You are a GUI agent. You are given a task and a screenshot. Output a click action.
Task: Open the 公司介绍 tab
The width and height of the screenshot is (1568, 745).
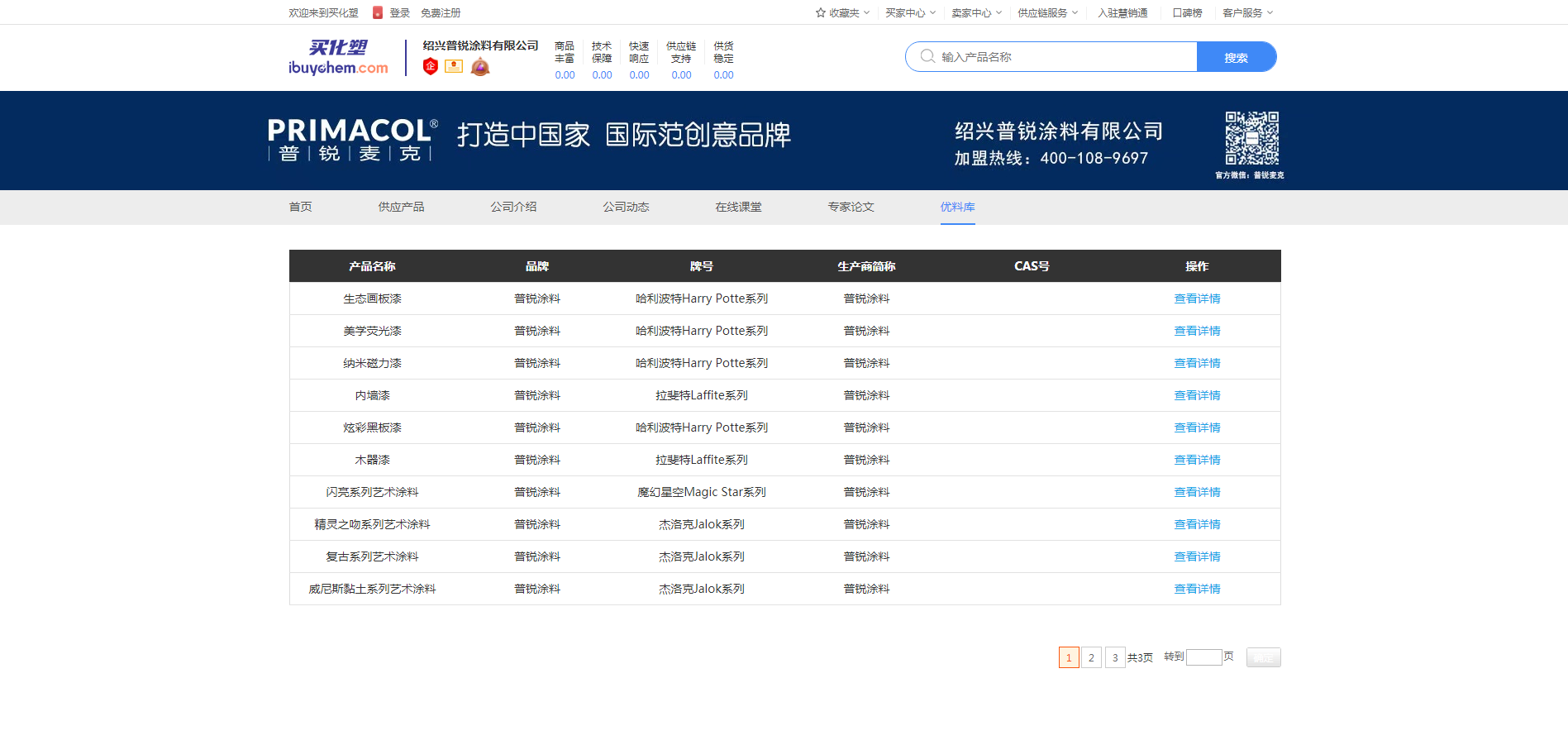tap(513, 207)
